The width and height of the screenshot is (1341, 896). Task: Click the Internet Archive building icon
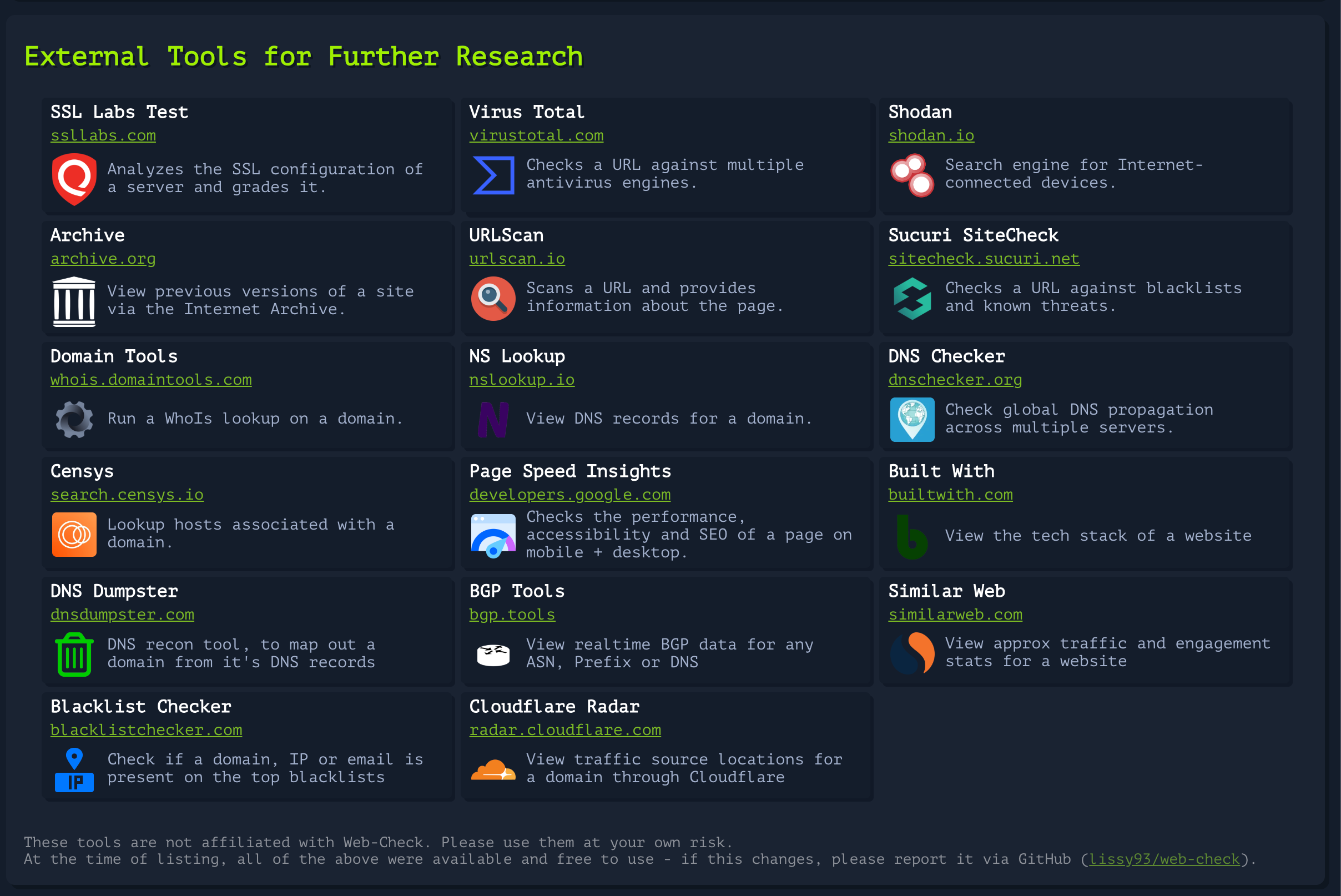pos(74,301)
